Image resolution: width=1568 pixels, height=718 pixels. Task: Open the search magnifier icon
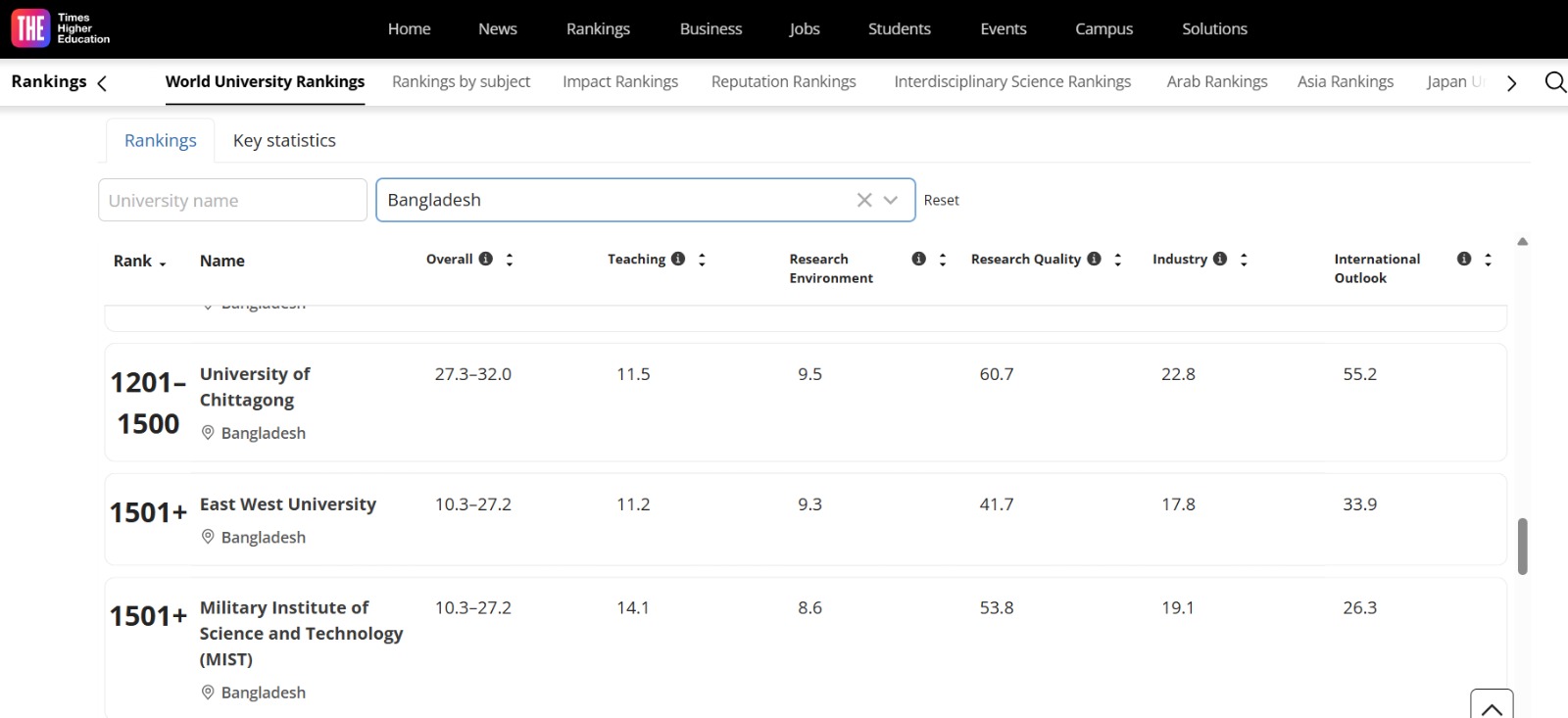coord(1554,82)
